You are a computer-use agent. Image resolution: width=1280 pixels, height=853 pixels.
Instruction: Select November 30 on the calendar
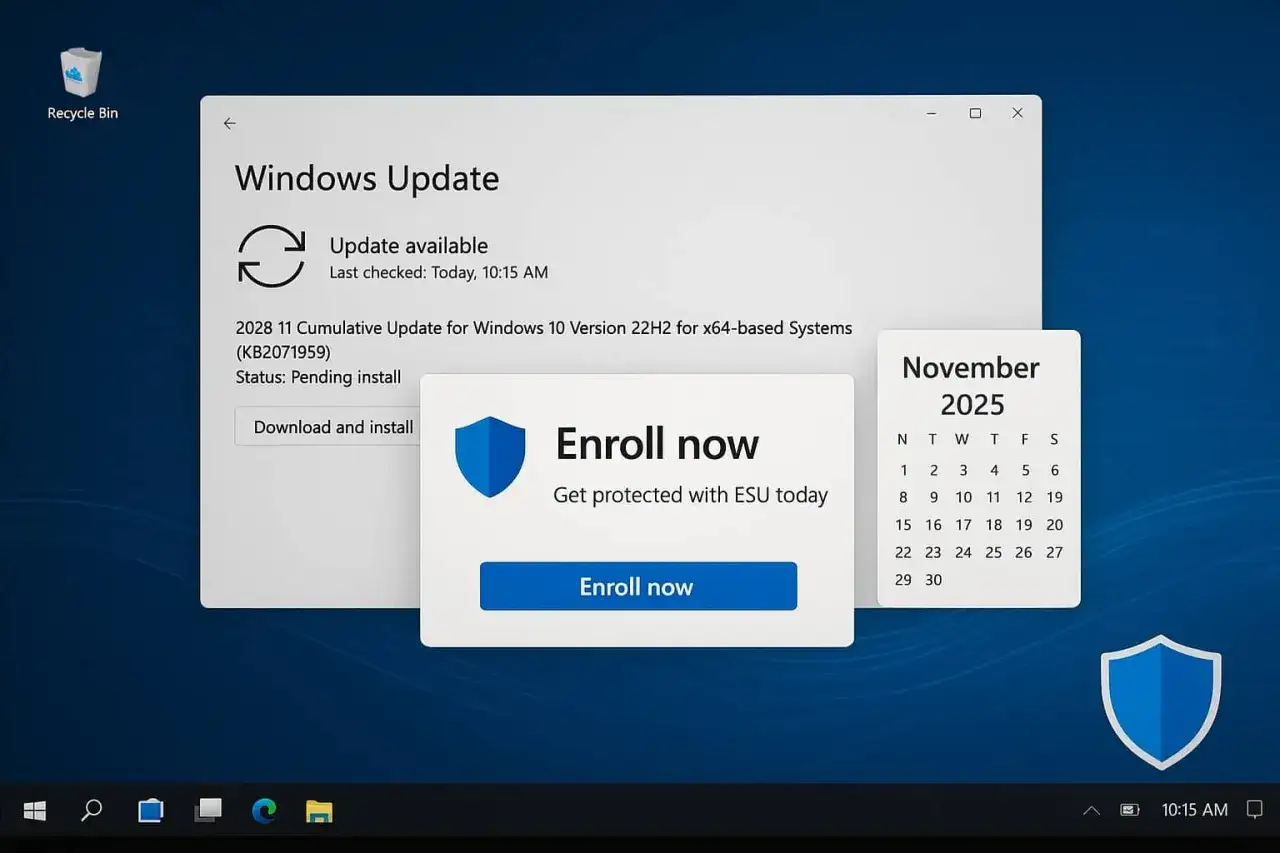(x=933, y=580)
